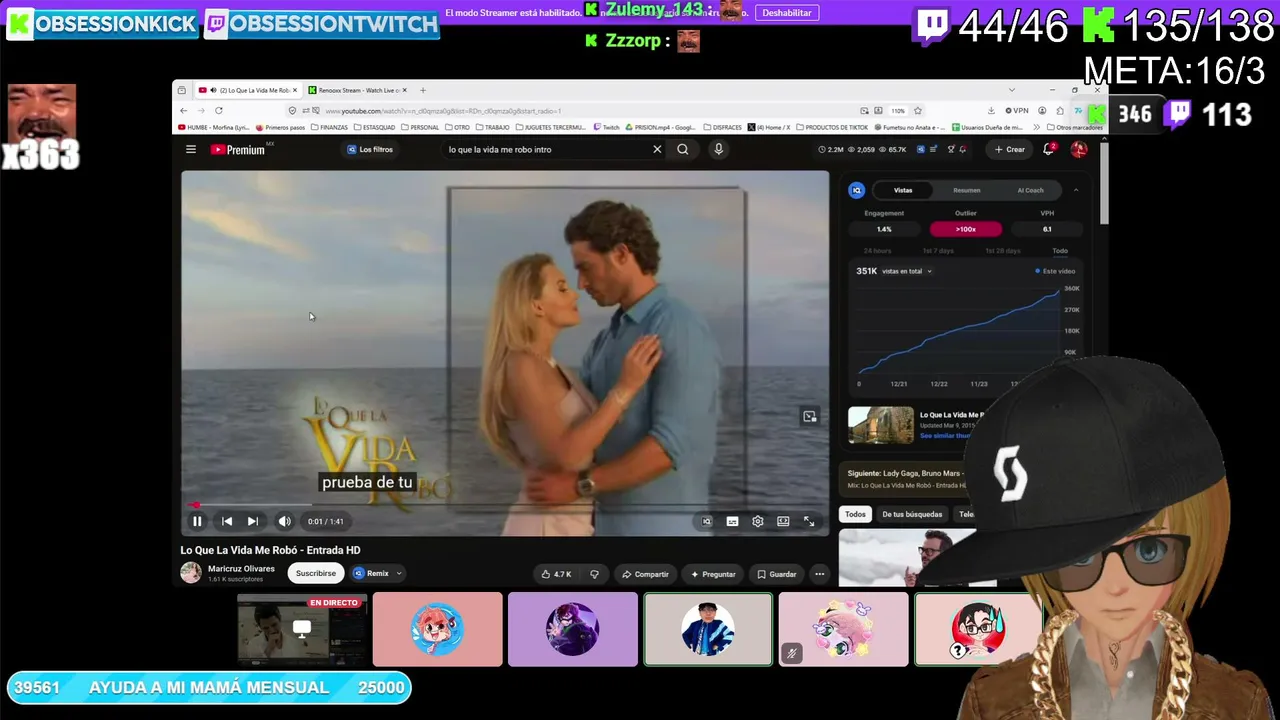The height and width of the screenshot is (720, 1280).
Task: Seek on the video progress bar
Action: [505, 505]
